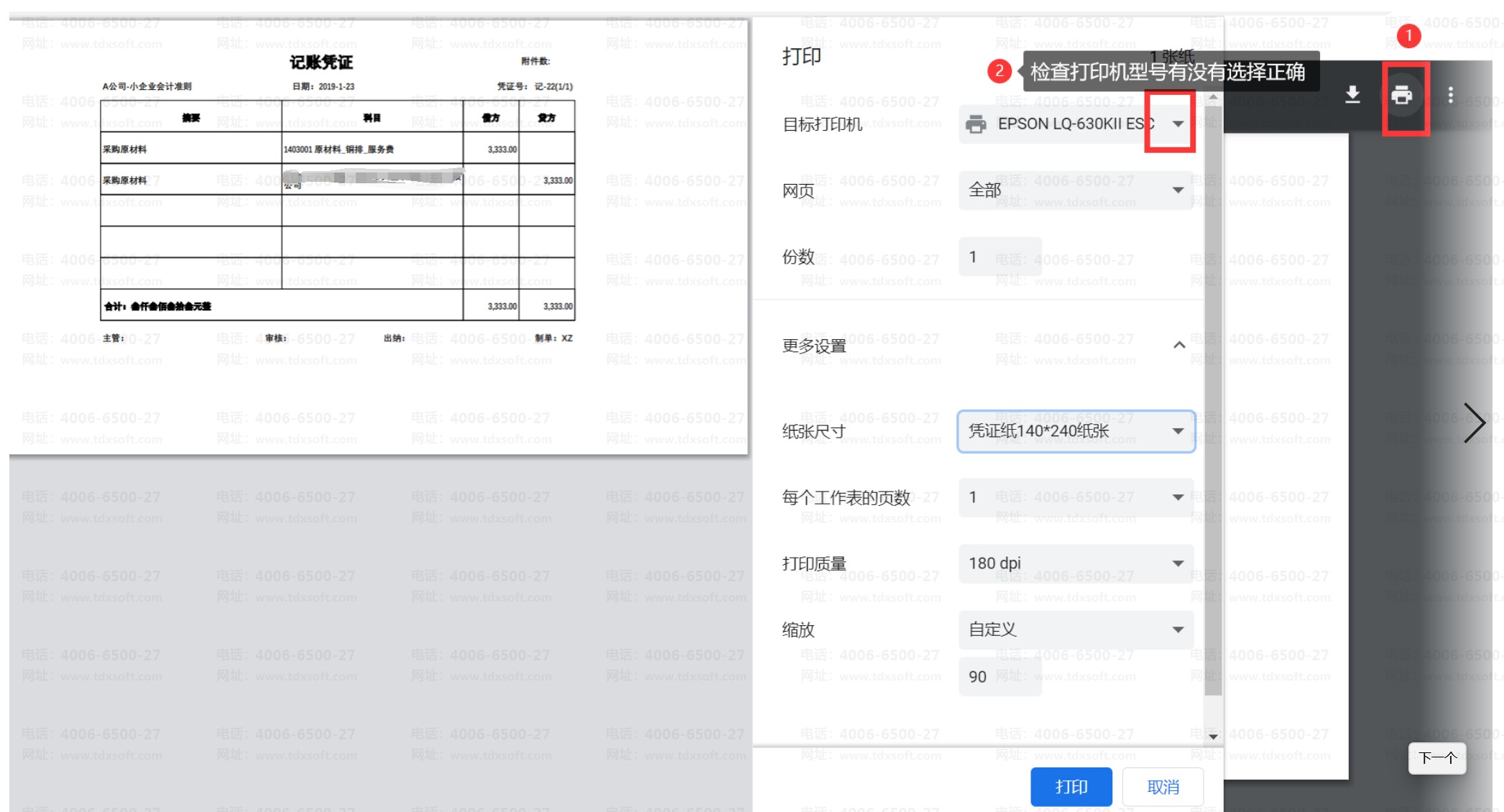This screenshot has width=1504, height=812.
Task: Click the scroll down arrow of settings panel
Action: (1213, 737)
